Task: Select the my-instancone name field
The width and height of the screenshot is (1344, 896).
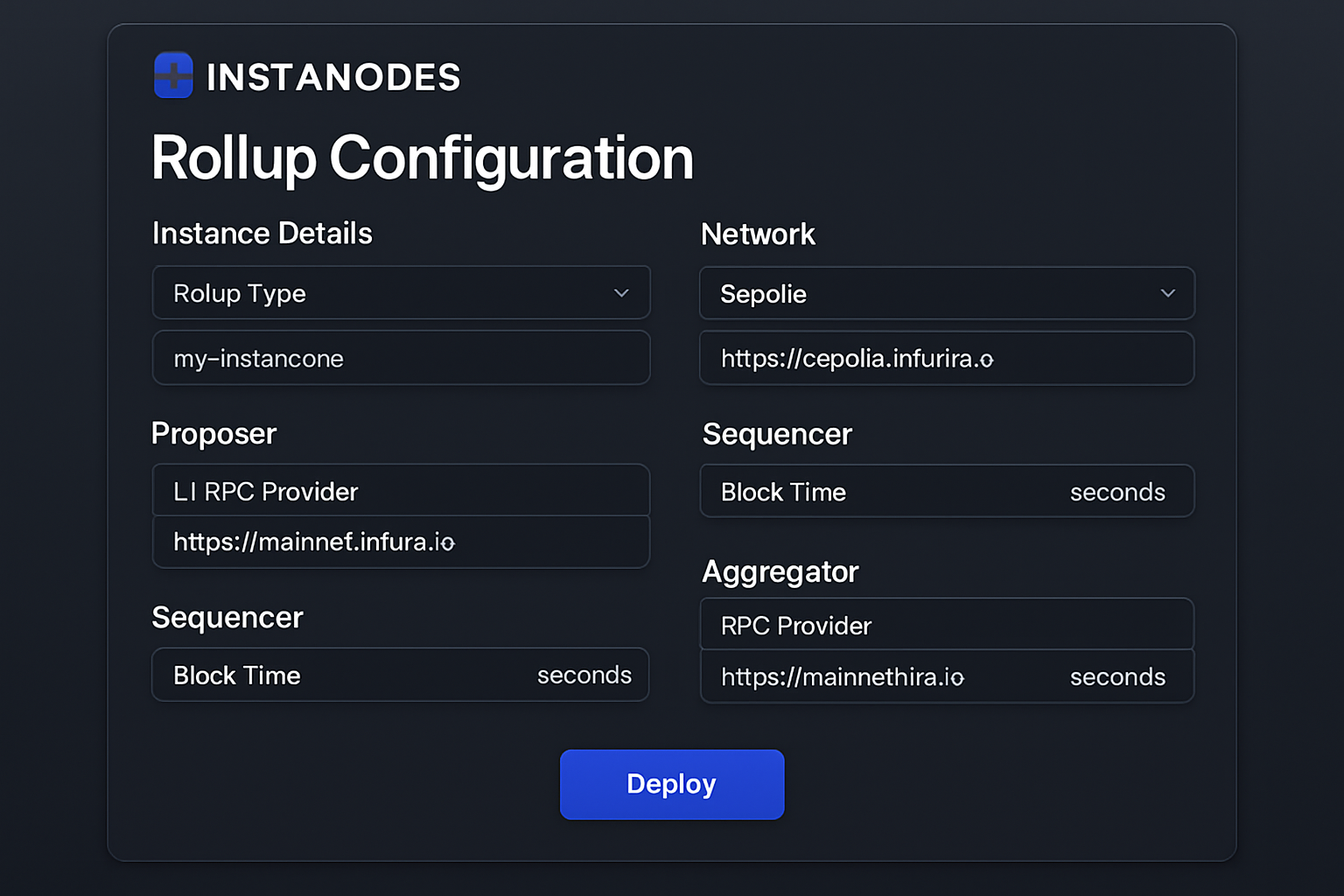Action: [402, 358]
